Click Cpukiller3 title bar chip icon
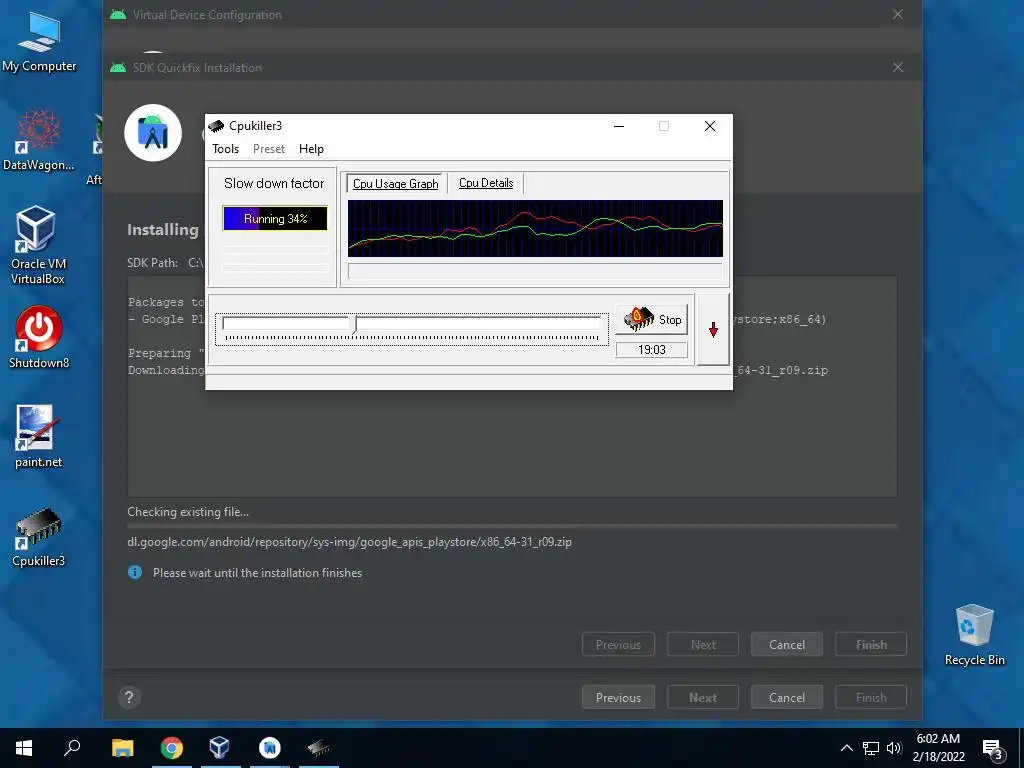The width and height of the screenshot is (1024, 768). tap(216, 126)
